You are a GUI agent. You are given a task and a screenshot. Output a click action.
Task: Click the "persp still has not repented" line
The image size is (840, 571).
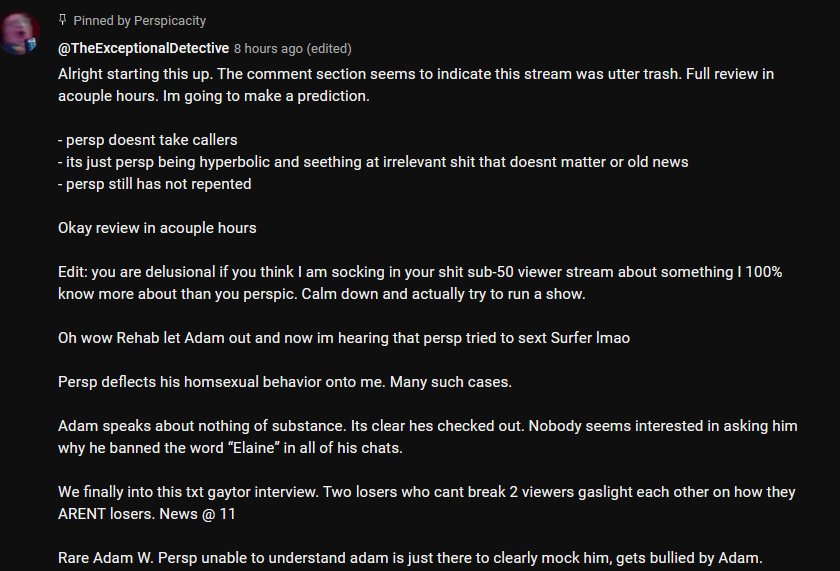pos(155,184)
